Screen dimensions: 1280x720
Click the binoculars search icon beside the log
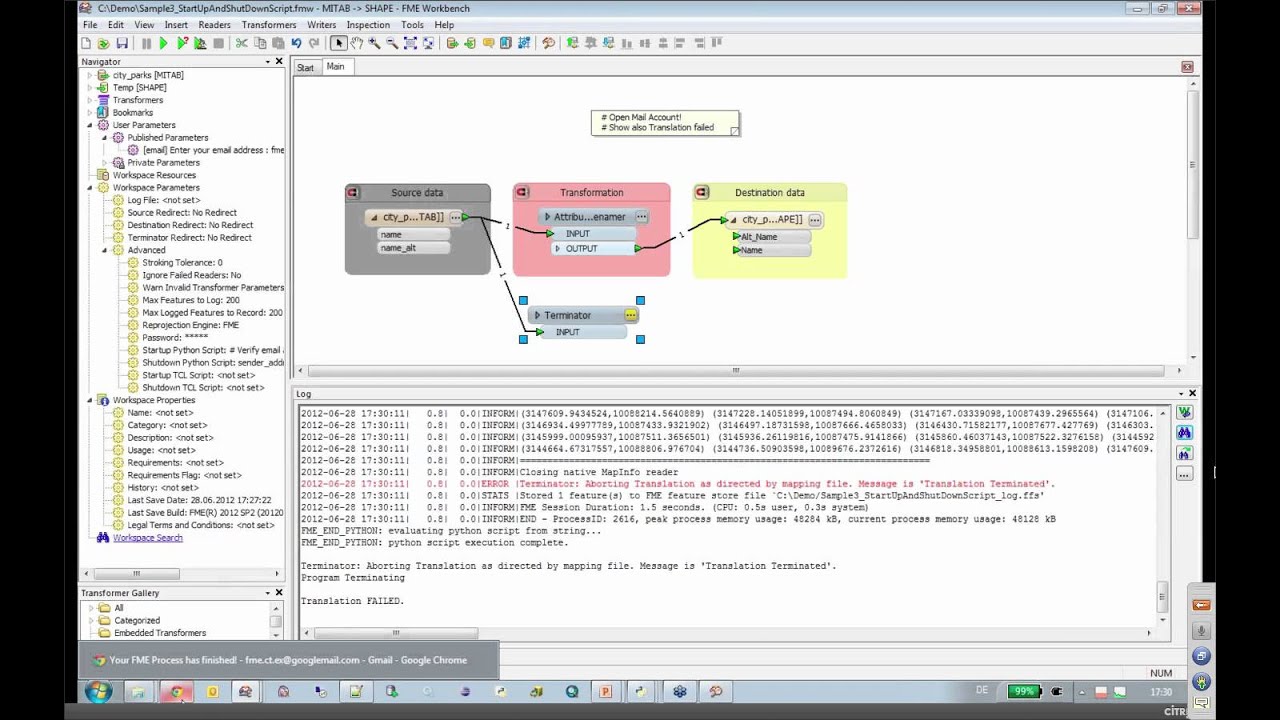pos(1184,432)
